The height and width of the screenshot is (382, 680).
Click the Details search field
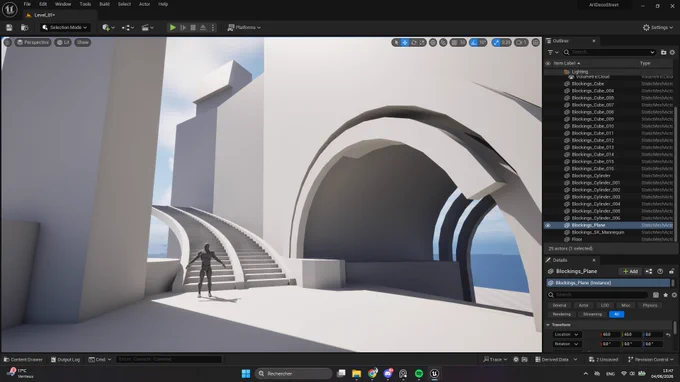coord(598,295)
